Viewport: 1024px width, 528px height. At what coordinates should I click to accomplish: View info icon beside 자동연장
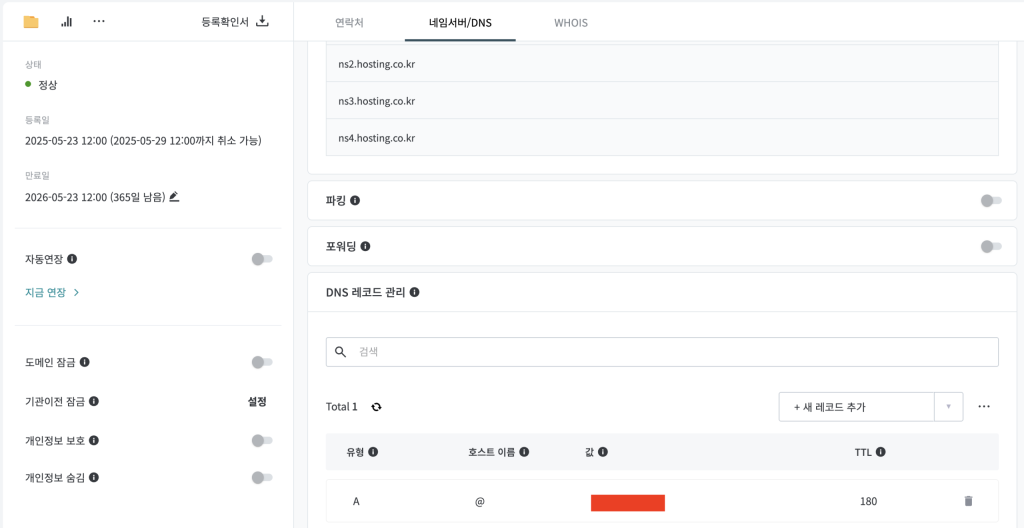tap(72, 259)
